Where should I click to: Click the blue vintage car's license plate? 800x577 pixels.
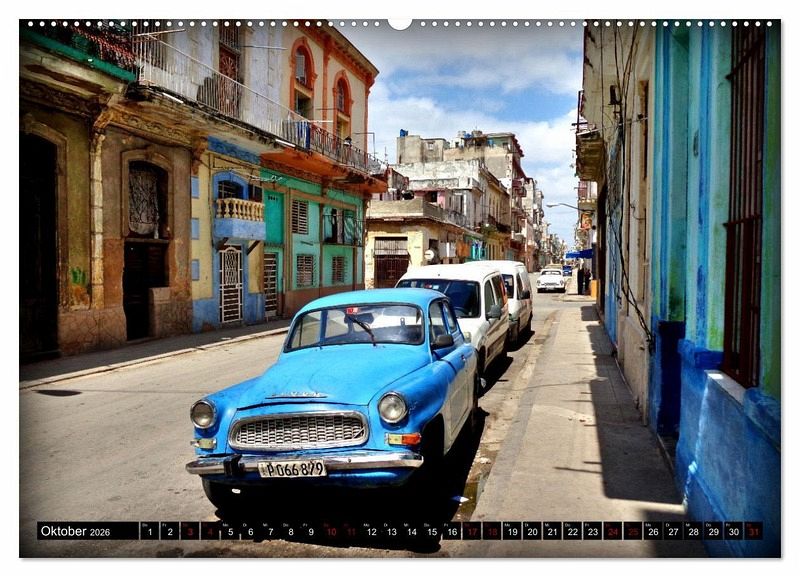pyautogui.click(x=292, y=468)
